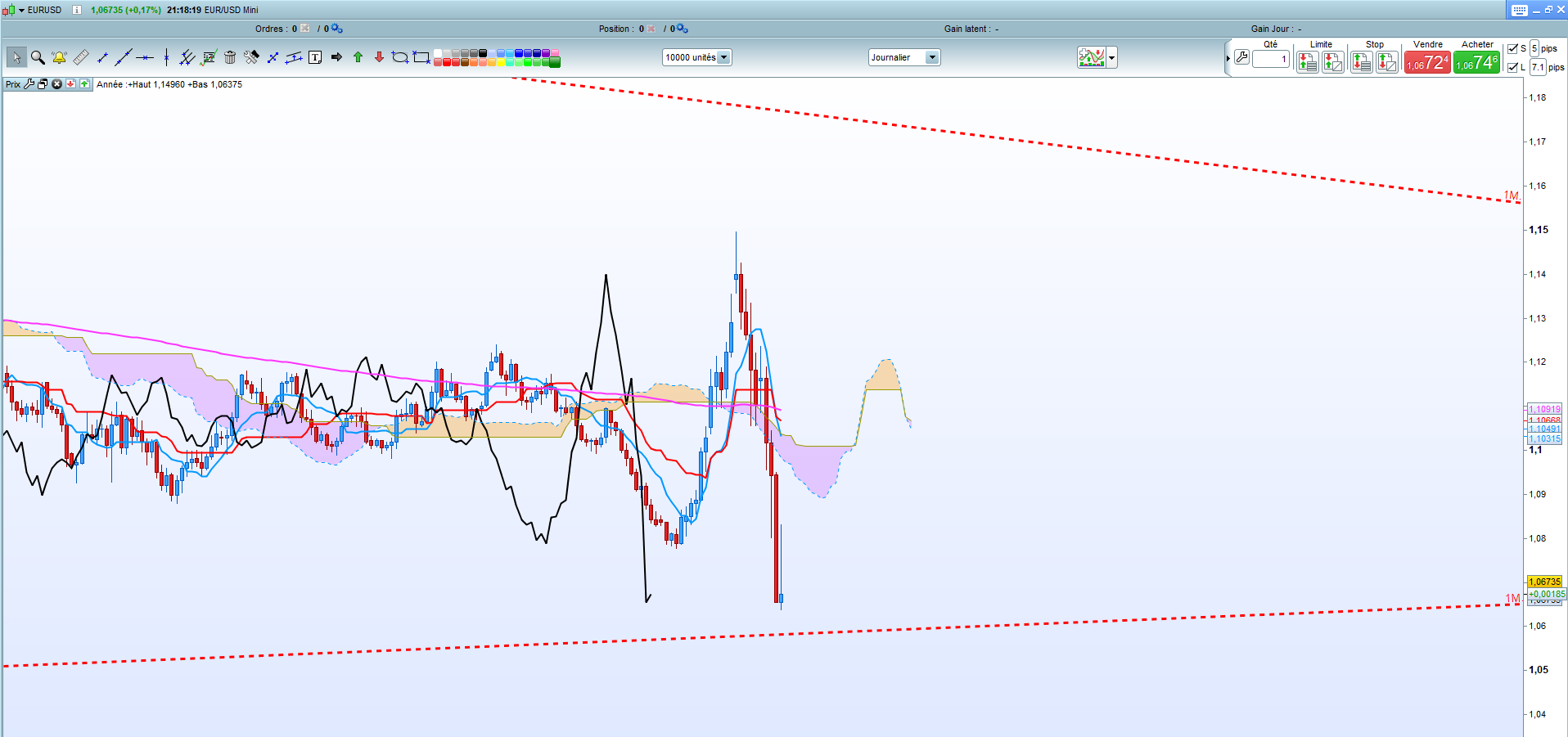The width and height of the screenshot is (1568, 737).
Task: Open the Fibonacci retracement tool
Action: tap(209, 57)
